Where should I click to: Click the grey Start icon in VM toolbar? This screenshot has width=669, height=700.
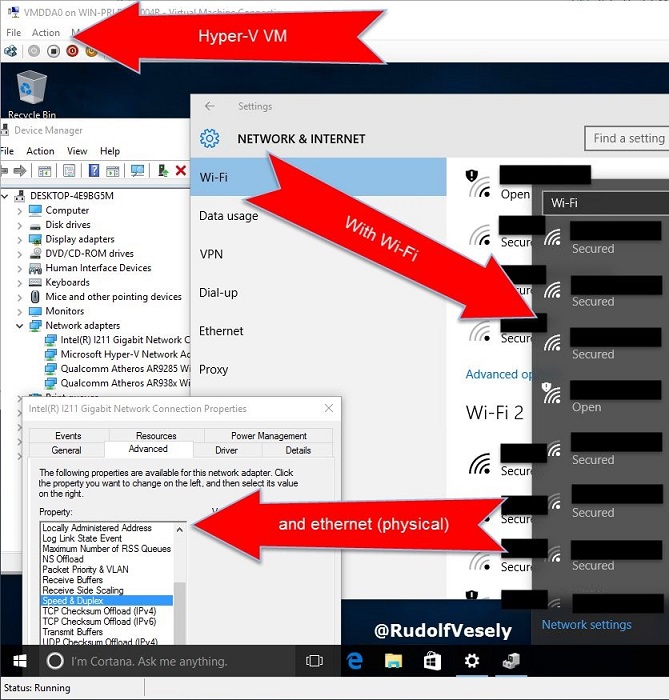(x=34, y=51)
